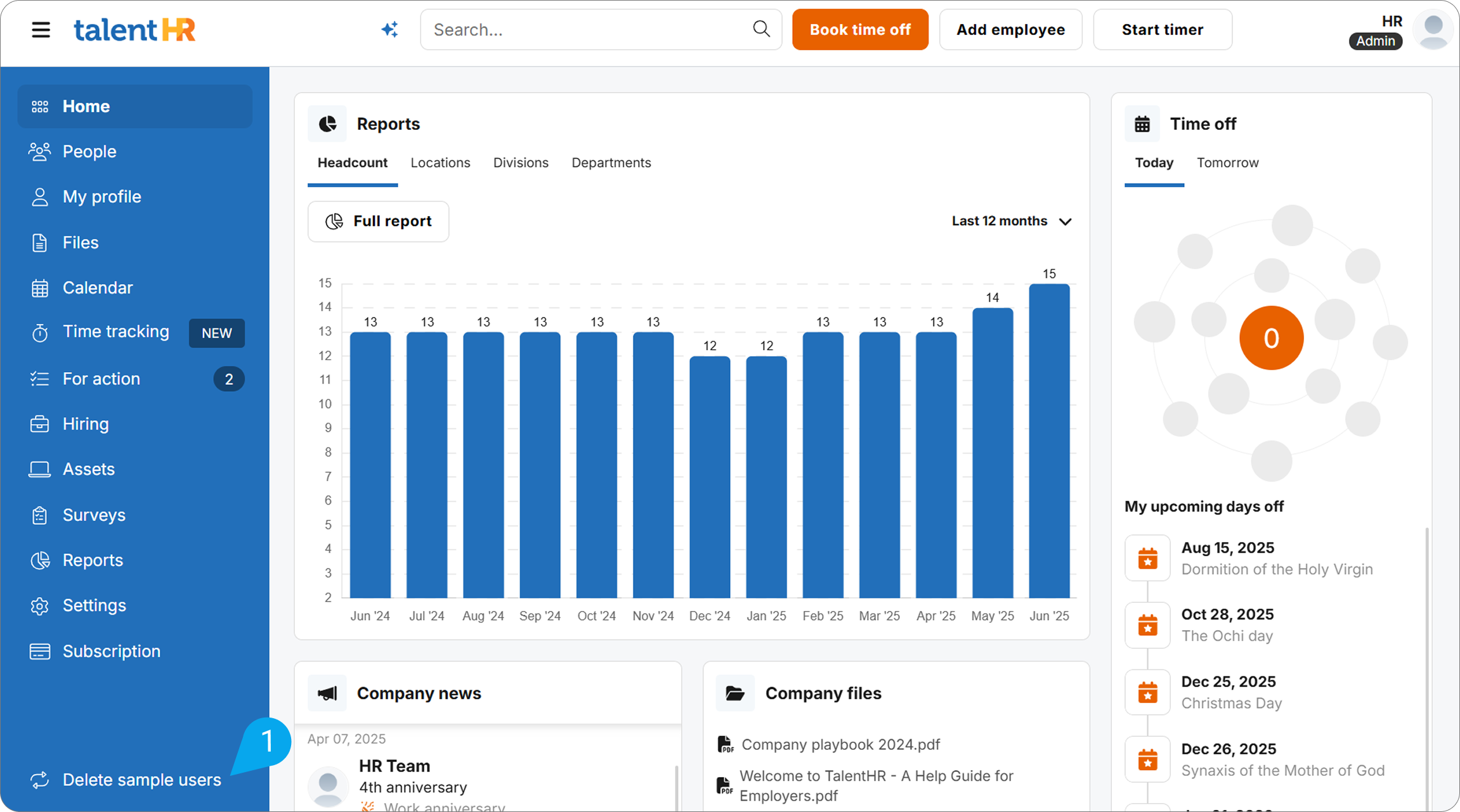Click the Files document icon
1460x812 pixels.
tap(39, 243)
